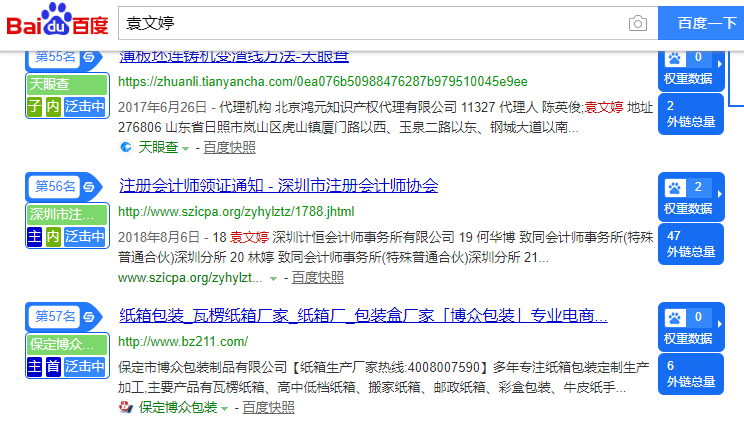Click the rank 57 refresh icon

click(x=89, y=317)
